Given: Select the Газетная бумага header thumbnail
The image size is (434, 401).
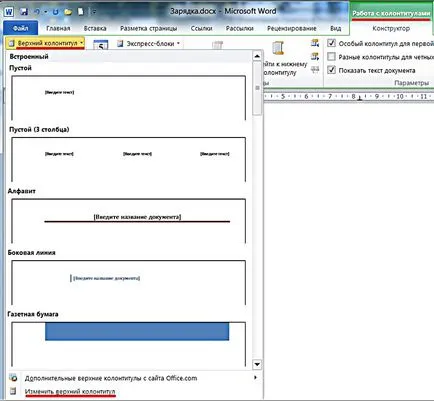Looking at the screenshot, I should [129, 344].
